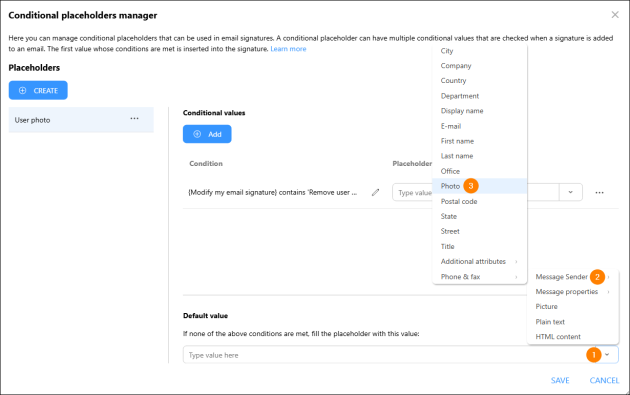This screenshot has height=395, width=630.
Task: Choose Company in the attributes menu
Action: 479,66
